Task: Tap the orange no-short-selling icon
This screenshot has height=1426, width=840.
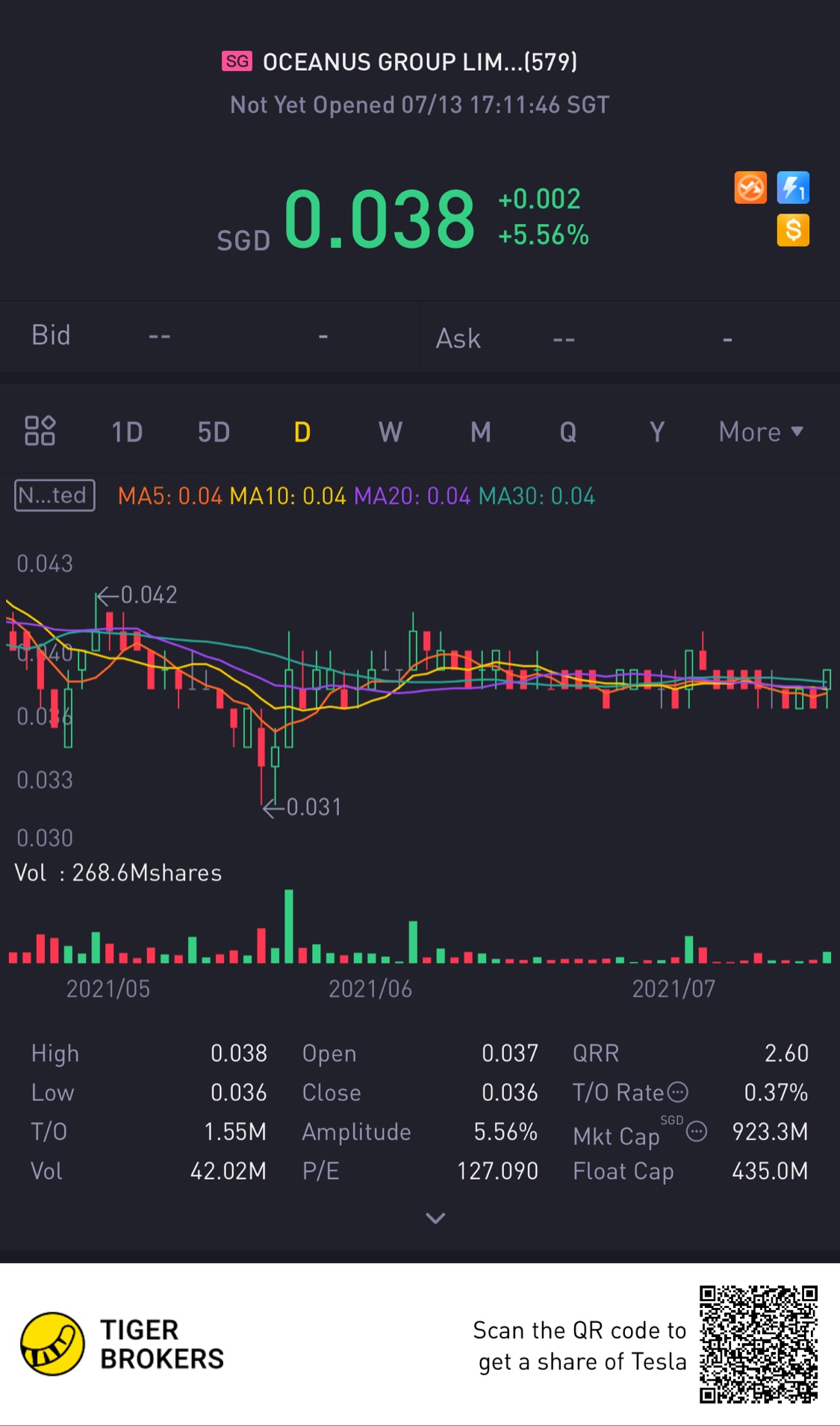Action: (x=750, y=187)
